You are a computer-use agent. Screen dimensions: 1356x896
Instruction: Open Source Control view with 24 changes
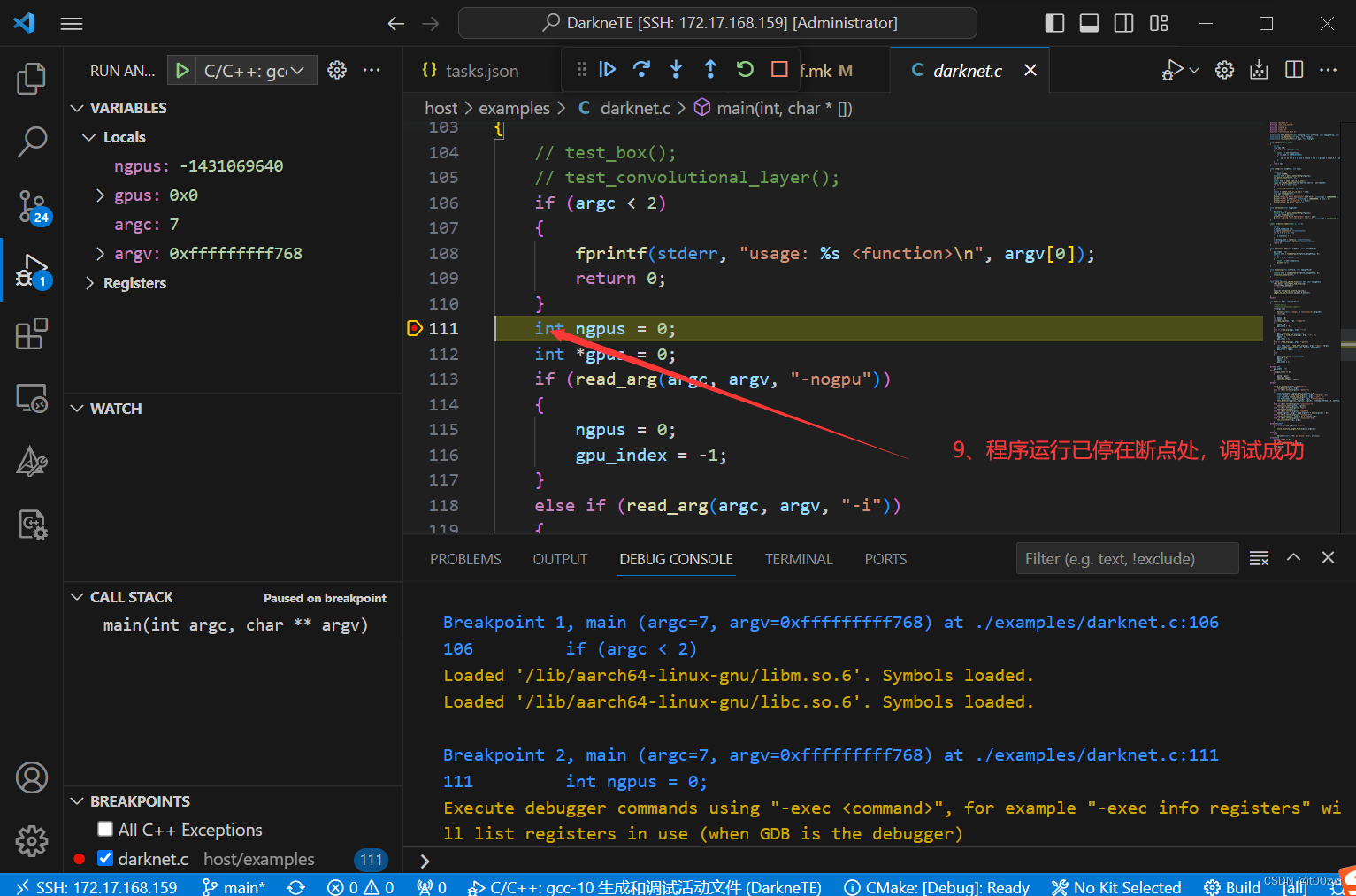pos(34,207)
